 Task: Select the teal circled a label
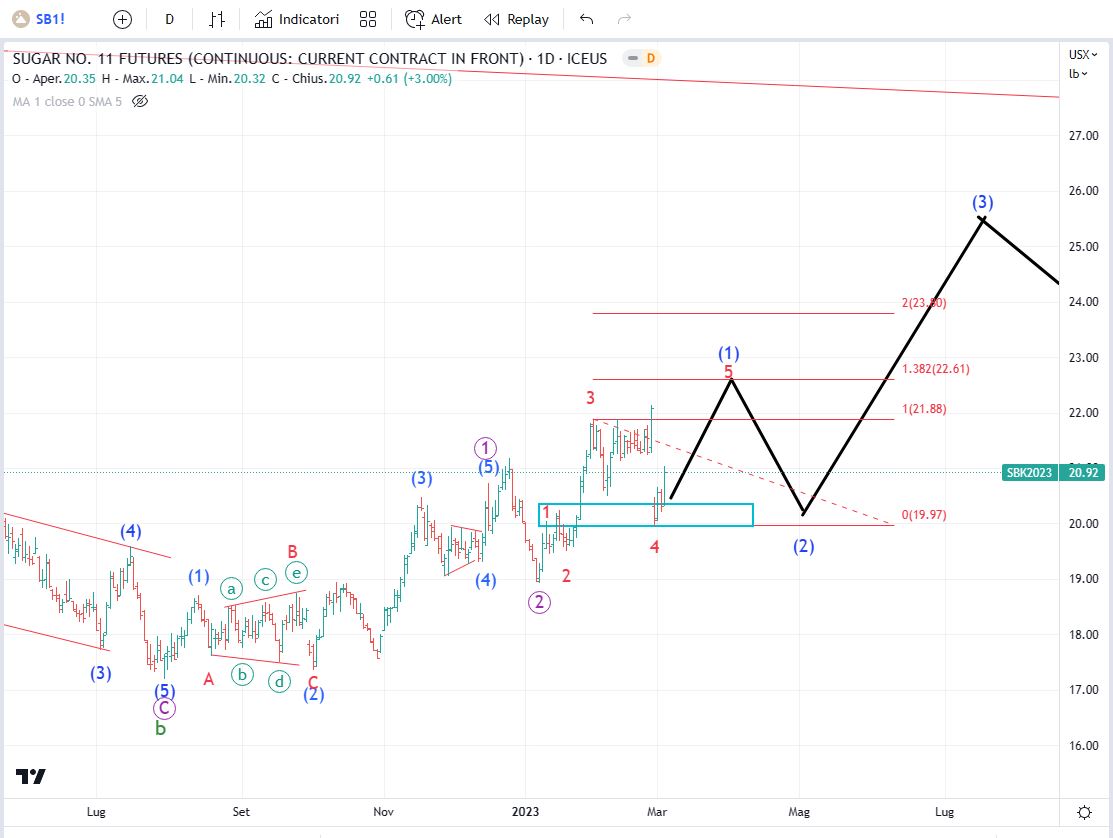click(x=231, y=589)
